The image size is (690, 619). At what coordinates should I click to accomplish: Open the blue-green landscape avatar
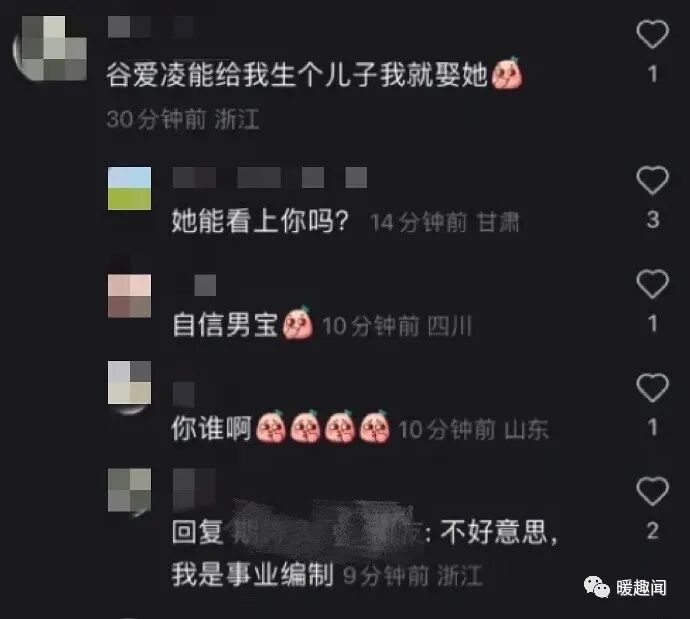click(129, 188)
